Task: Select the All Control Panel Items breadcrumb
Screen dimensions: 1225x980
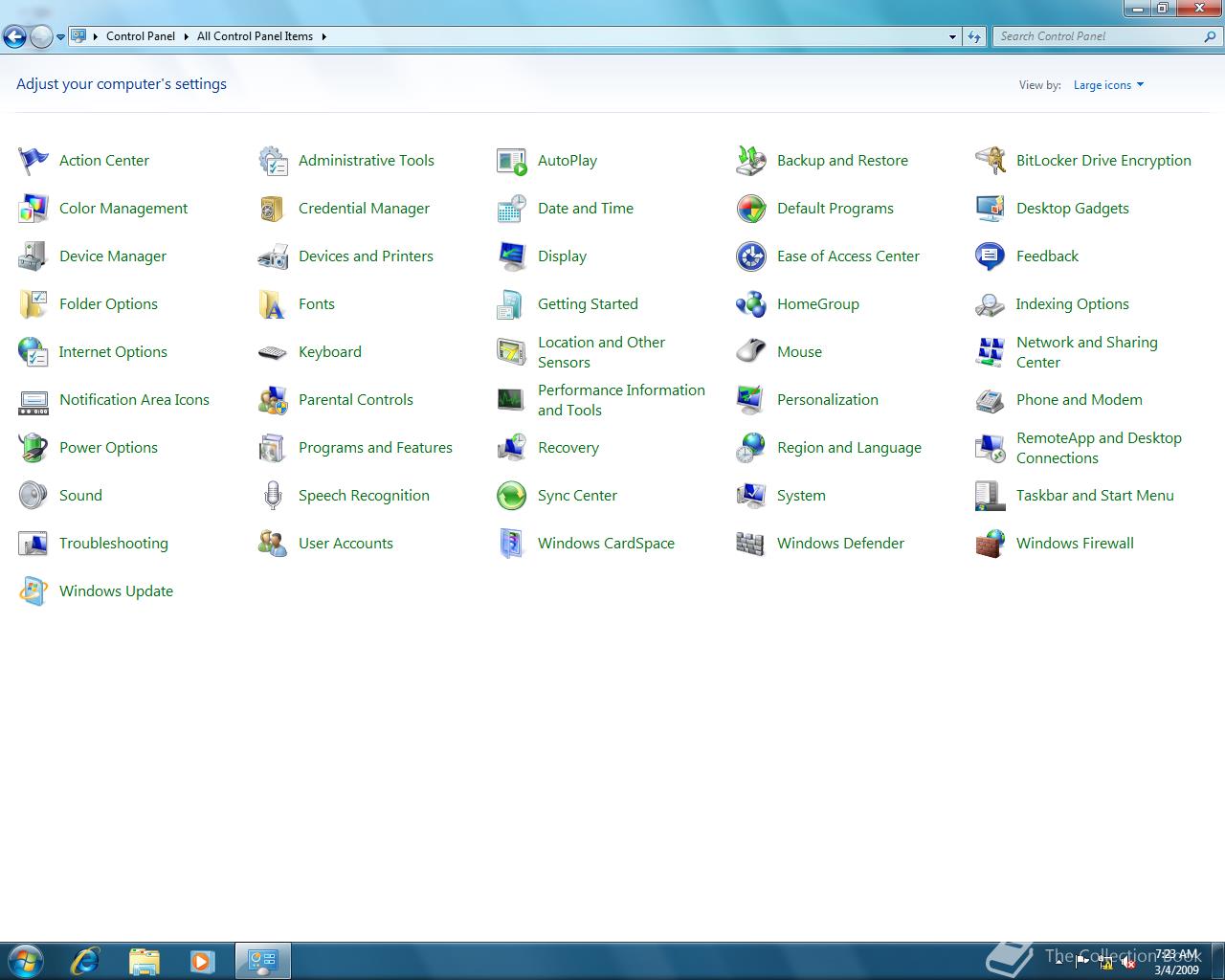Action: pyautogui.click(x=255, y=36)
